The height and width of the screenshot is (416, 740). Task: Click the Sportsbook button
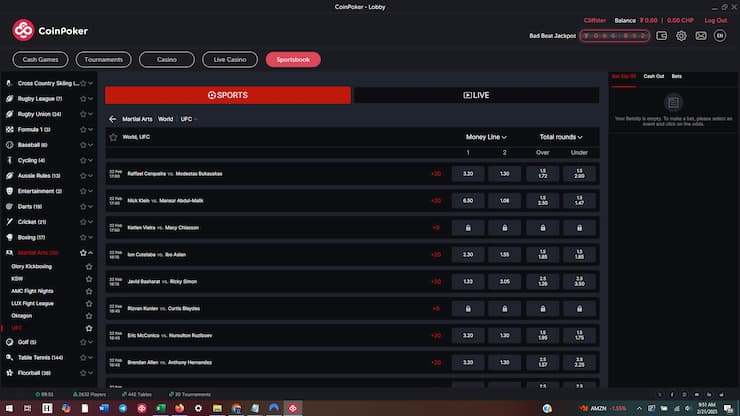click(x=293, y=59)
